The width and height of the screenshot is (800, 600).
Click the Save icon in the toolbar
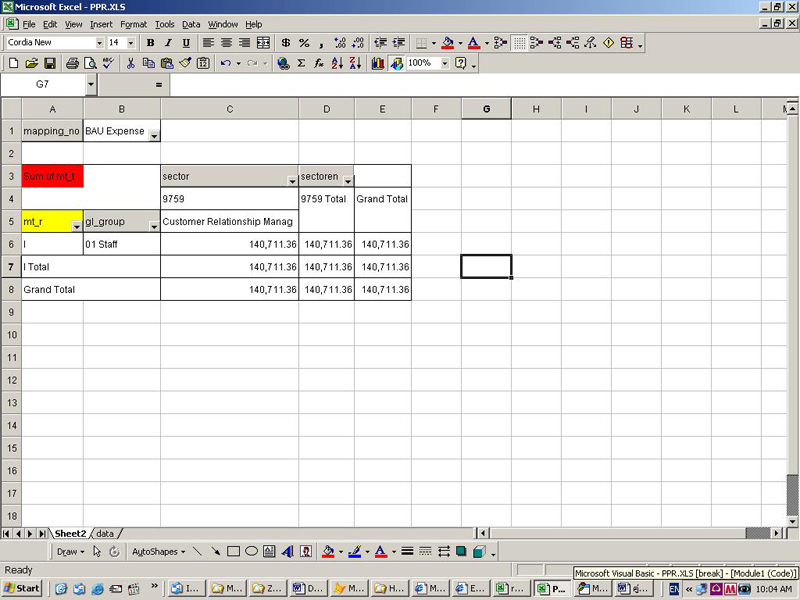tap(49, 63)
